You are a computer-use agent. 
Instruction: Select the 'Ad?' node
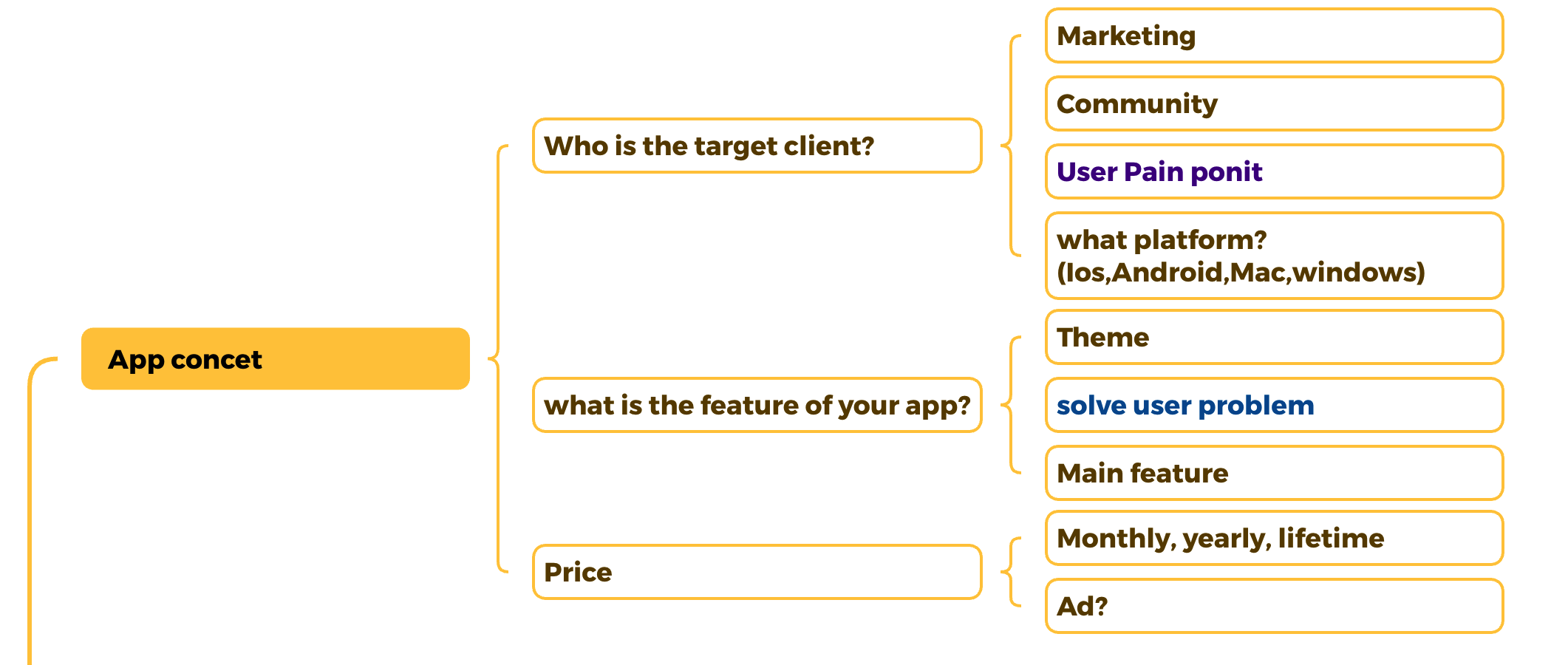click(x=1274, y=607)
